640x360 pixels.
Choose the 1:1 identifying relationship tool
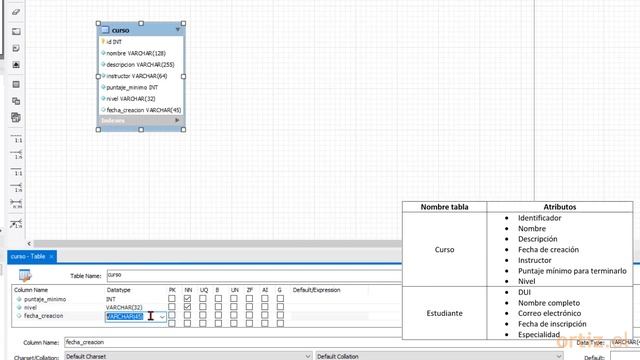coord(16,171)
